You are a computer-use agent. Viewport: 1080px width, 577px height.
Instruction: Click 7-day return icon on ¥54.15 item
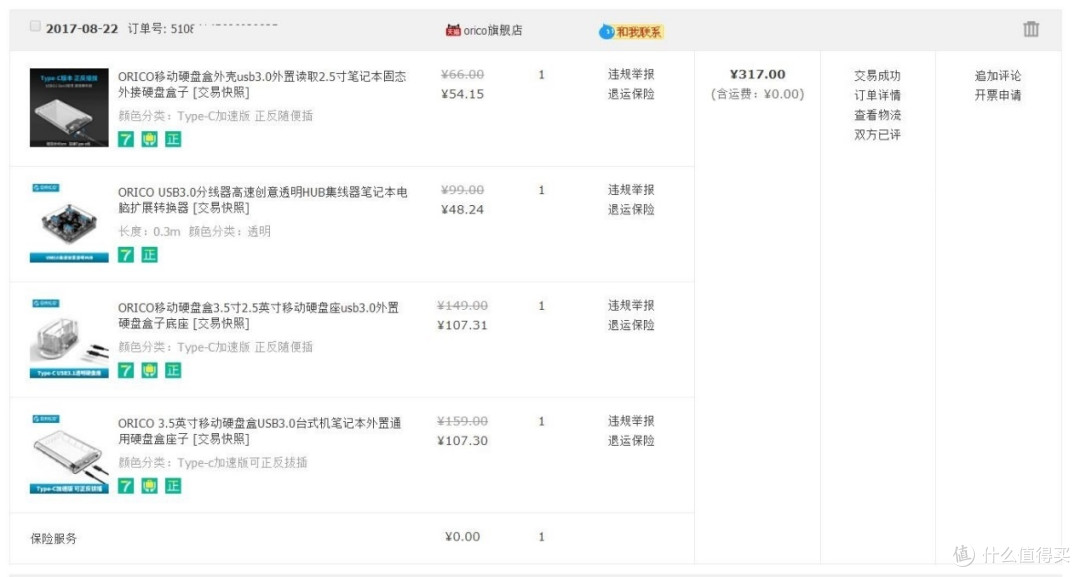[125, 139]
